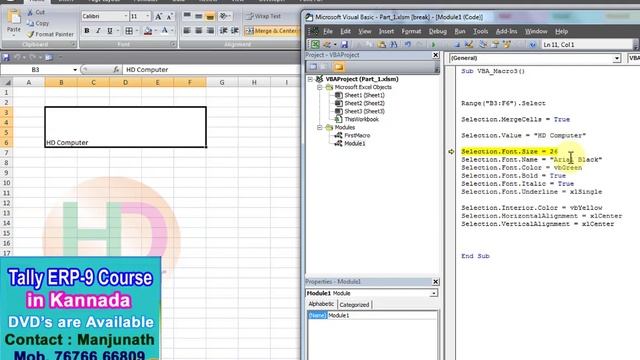Open font size 11 dropdown
Image resolution: width=640 pixels, height=360 pixels.
coord(147,16)
